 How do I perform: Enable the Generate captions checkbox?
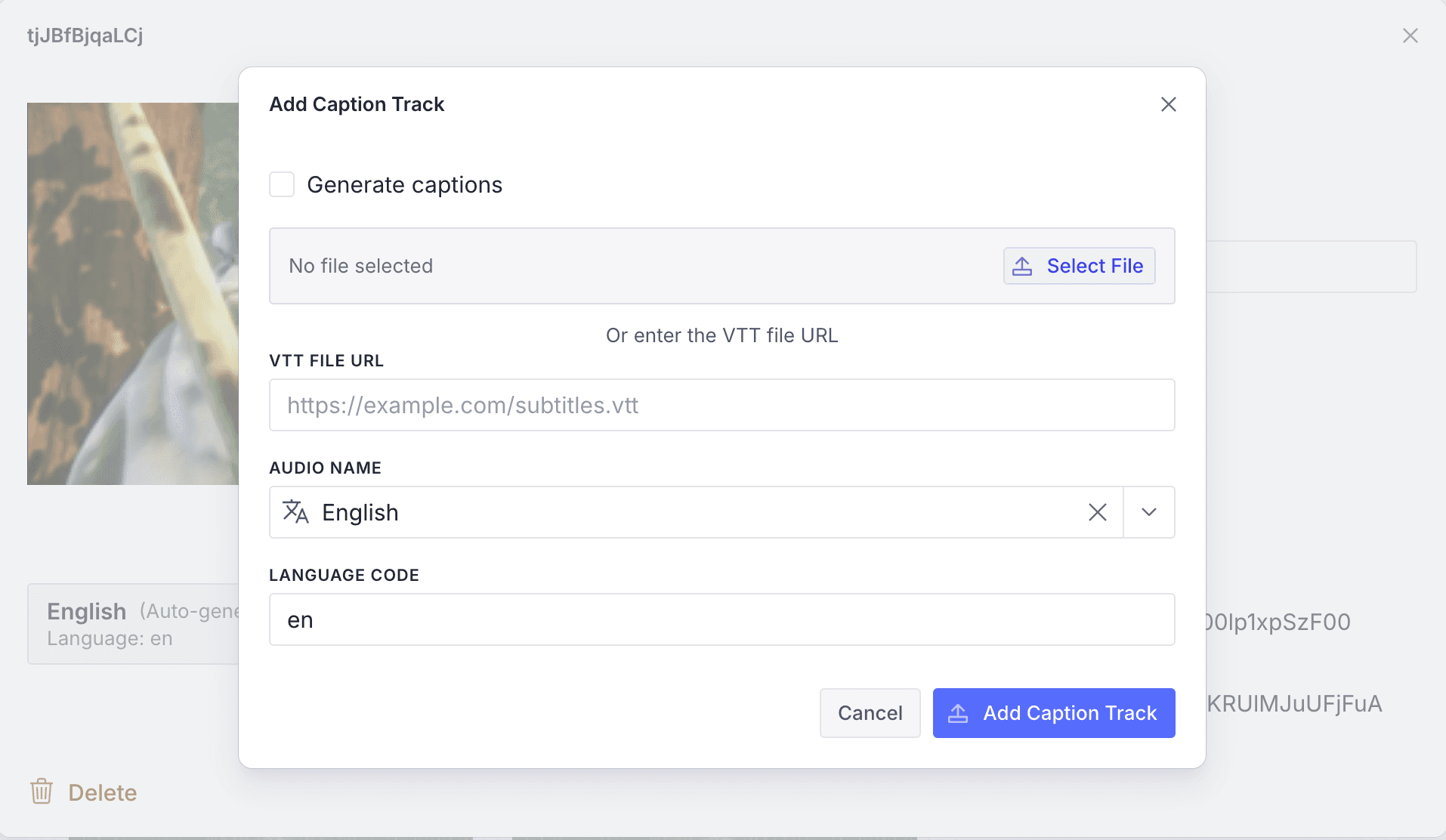point(282,184)
